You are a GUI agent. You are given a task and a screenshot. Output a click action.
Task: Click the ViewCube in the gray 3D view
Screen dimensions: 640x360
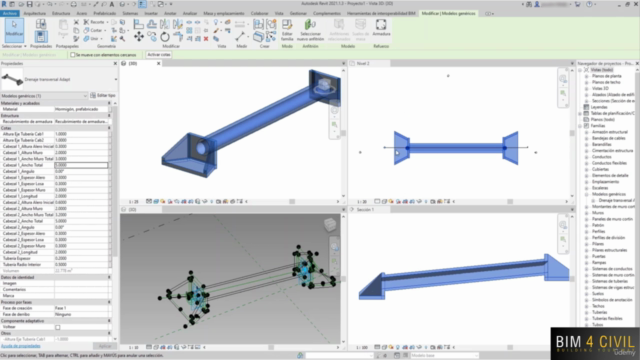(330, 224)
